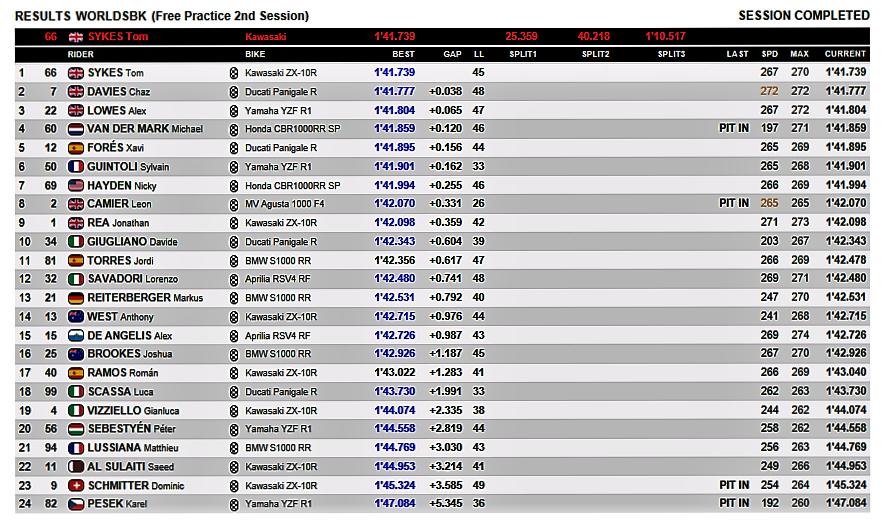Screen dimensions: 882x520
Task: Click PIT IN in VAN DER MARK's row
Action: 734,128
